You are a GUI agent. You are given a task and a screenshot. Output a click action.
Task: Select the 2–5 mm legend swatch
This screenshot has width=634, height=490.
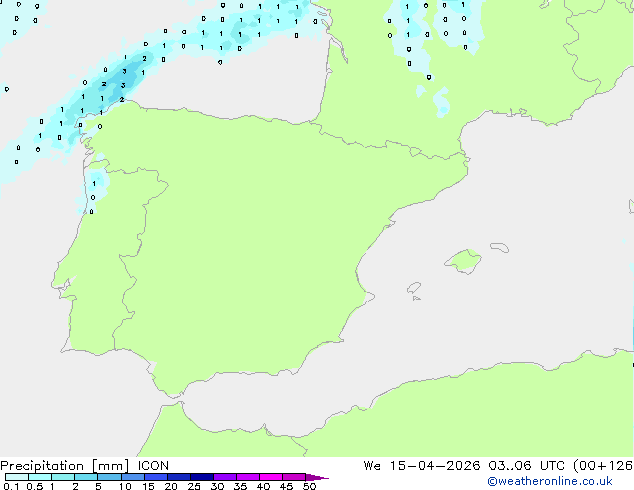86,477
